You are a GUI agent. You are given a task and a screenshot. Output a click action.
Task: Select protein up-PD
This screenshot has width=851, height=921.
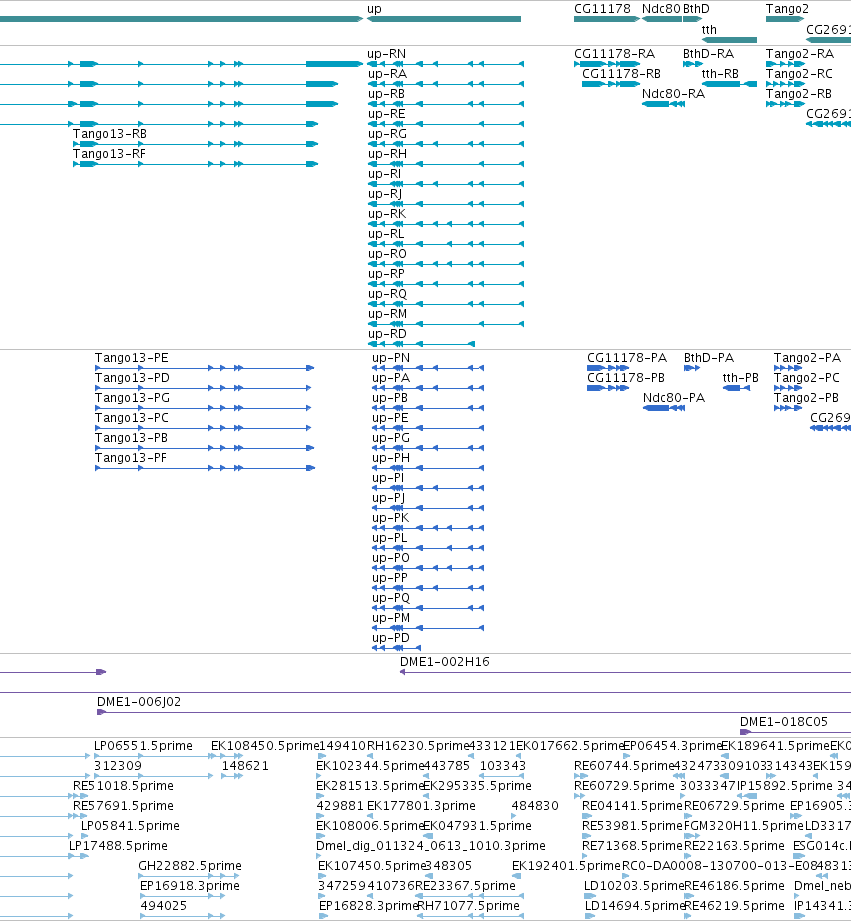(x=396, y=648)
